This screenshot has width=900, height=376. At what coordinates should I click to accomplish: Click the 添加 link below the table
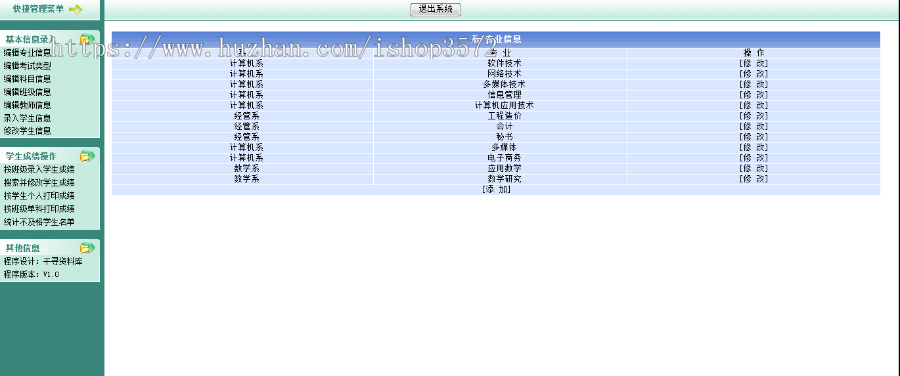(x=496, y=189)
